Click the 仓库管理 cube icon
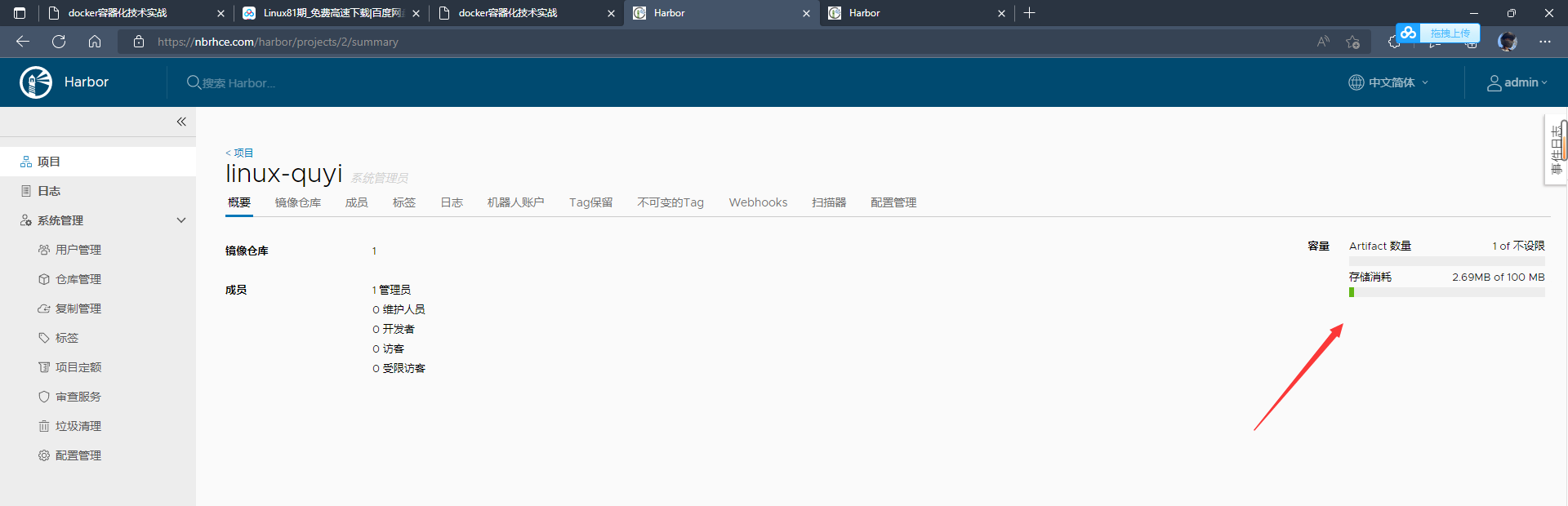This screenshot has height=506, width=1568. coord(44,279)
